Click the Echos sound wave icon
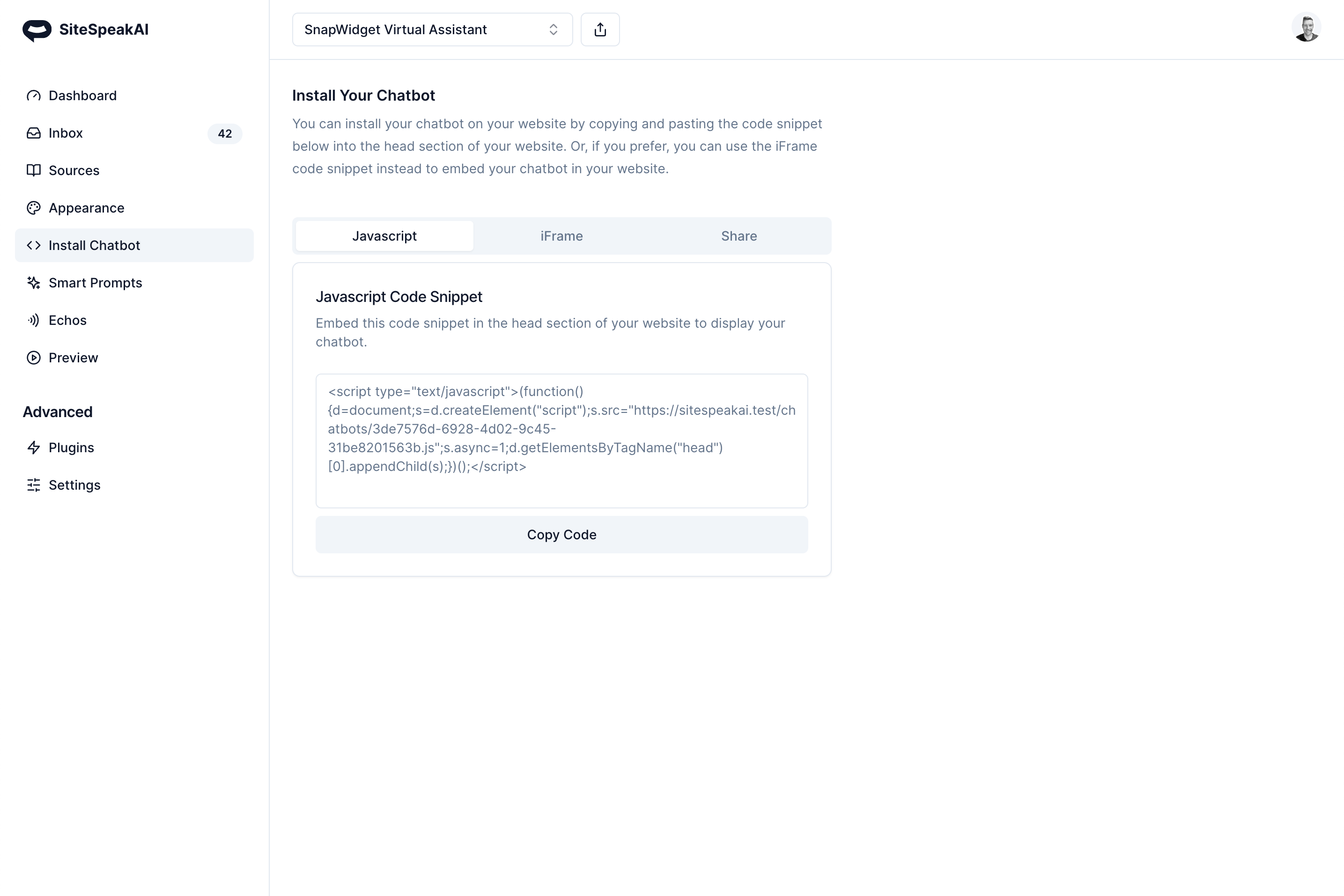The image size is (1344, 896). click(34, 320)
